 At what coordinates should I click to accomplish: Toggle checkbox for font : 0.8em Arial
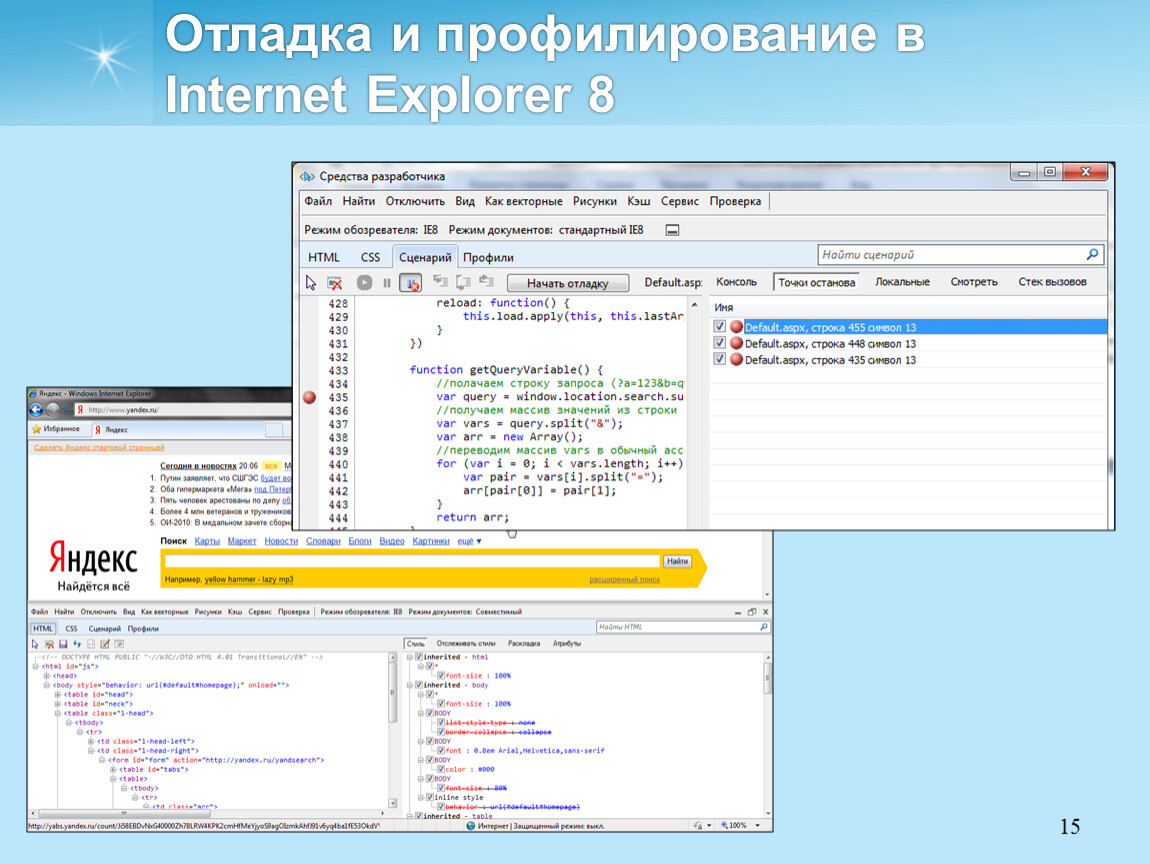pyautogui.click(x=441, y=750)
